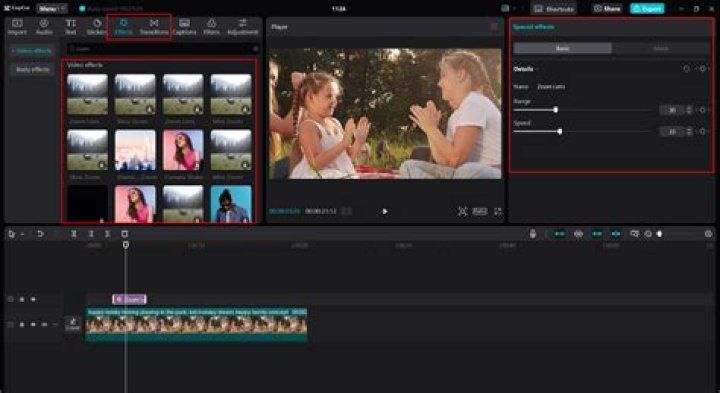Viewport: 720px width, 393px height.
Task: Play the preview in the Player
Action: pos(385,211)
